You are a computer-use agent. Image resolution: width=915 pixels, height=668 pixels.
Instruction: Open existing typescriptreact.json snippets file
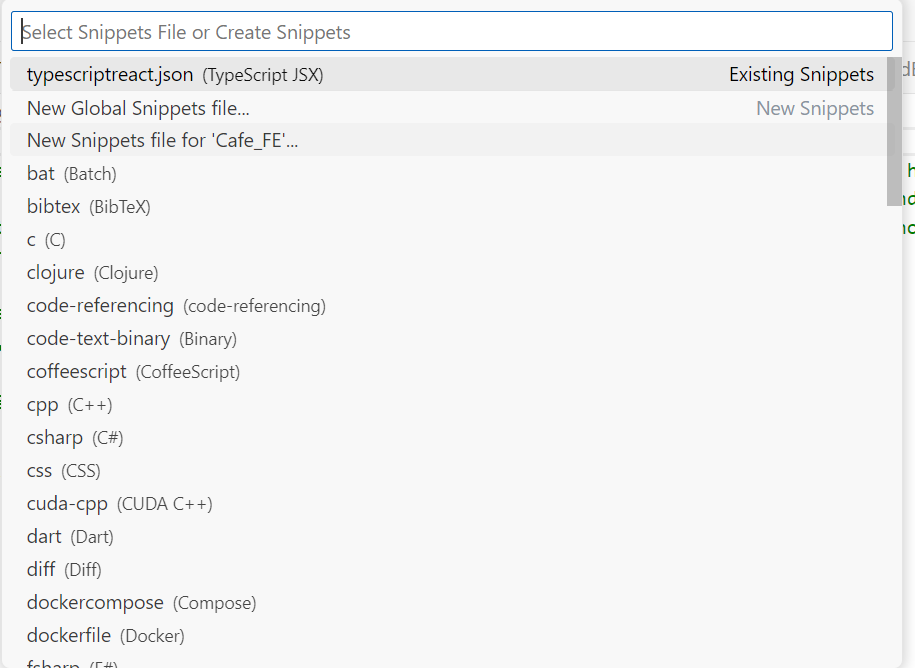452,75
